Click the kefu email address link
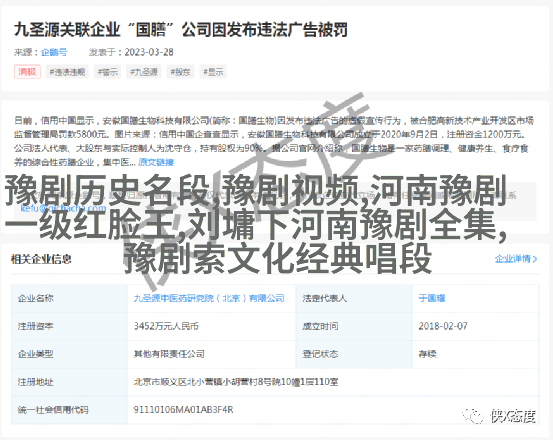The width and height of the screenshot is (553, 440). point(63,208)
